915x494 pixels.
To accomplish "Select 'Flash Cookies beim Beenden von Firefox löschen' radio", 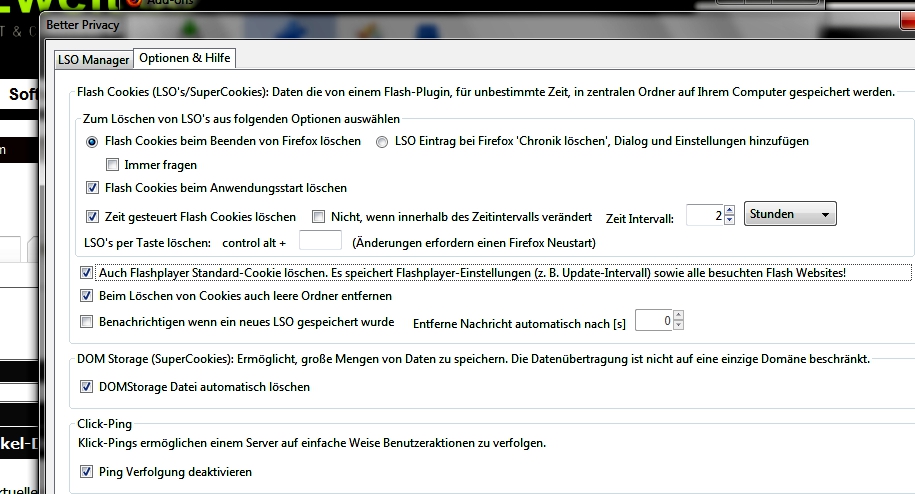I will point(92,142).
